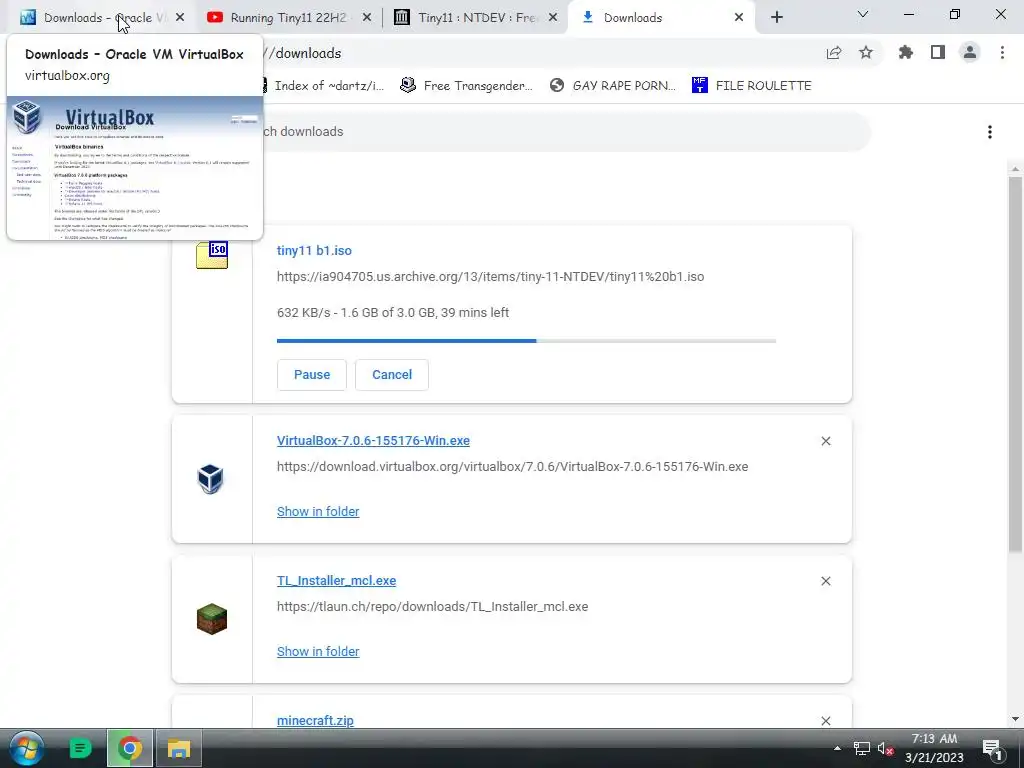Pause the tiny11 b1.iso download
The width and height of the screenshot is (1024, 768).
[x=312, y=375]
